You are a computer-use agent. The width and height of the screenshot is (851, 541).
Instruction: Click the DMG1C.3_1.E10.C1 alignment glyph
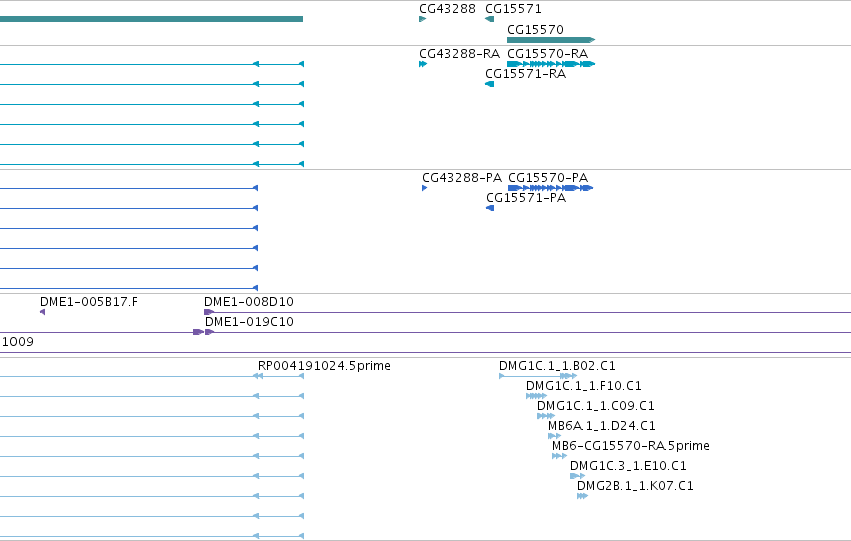click(x=577, y=476)
